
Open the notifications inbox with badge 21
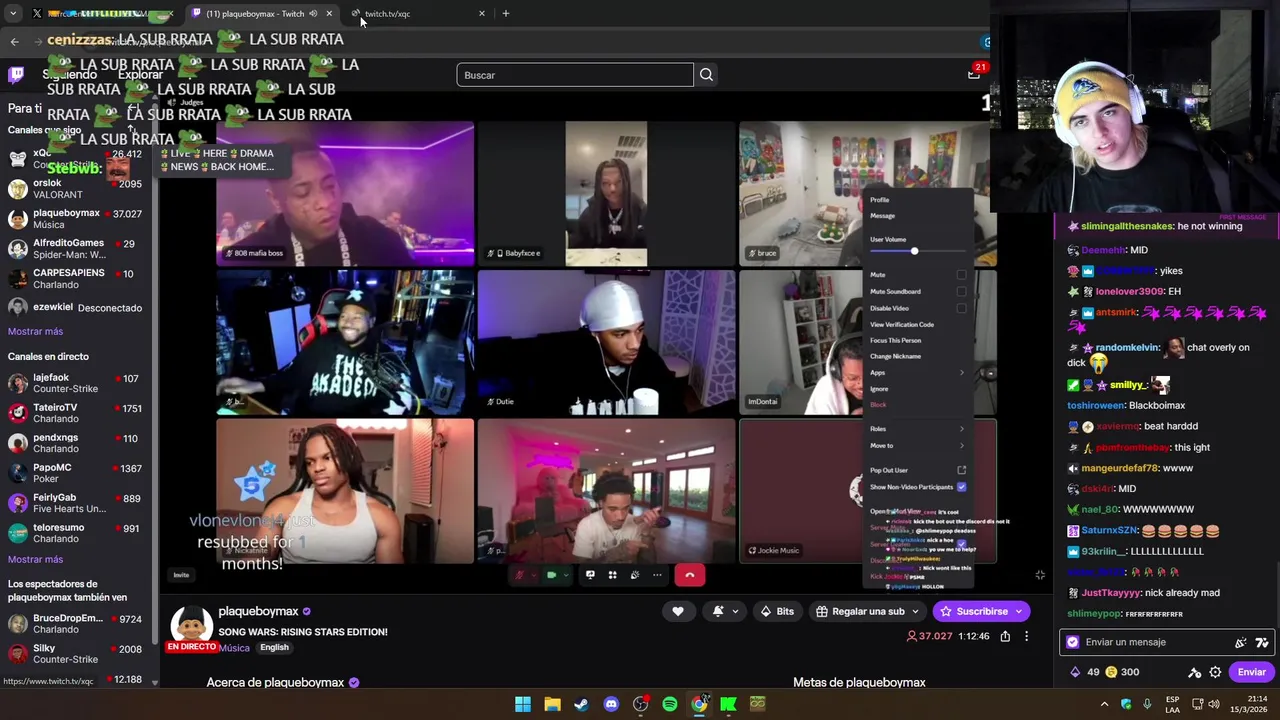pyautogui.click(x=973, y=74)
